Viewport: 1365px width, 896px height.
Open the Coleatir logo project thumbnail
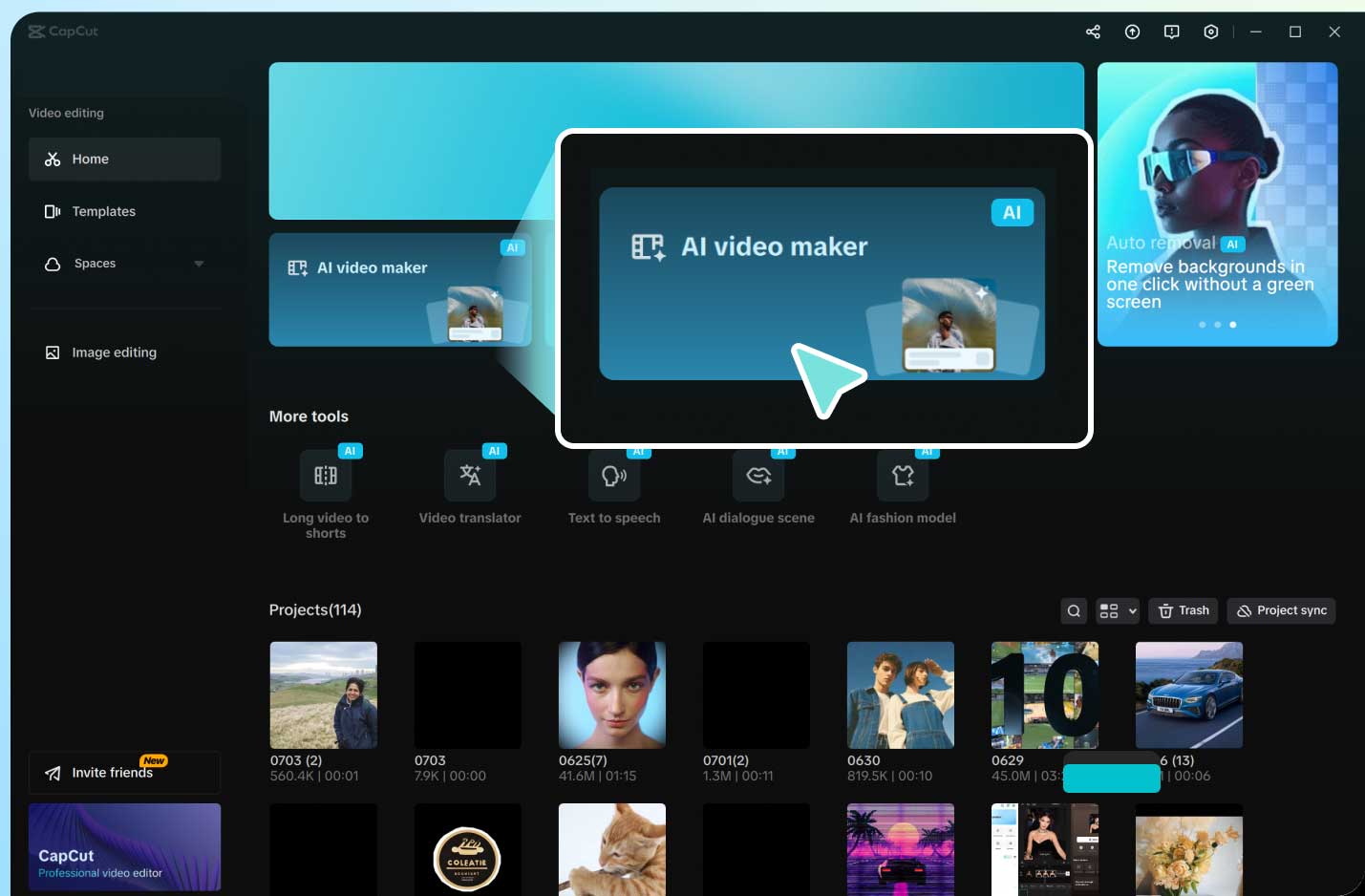468,850
